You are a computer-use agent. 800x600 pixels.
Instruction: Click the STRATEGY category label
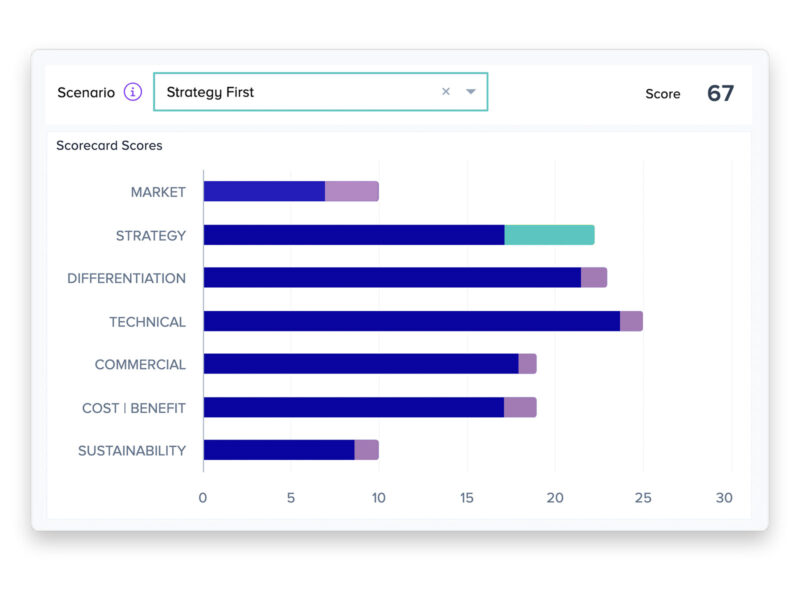150,236
